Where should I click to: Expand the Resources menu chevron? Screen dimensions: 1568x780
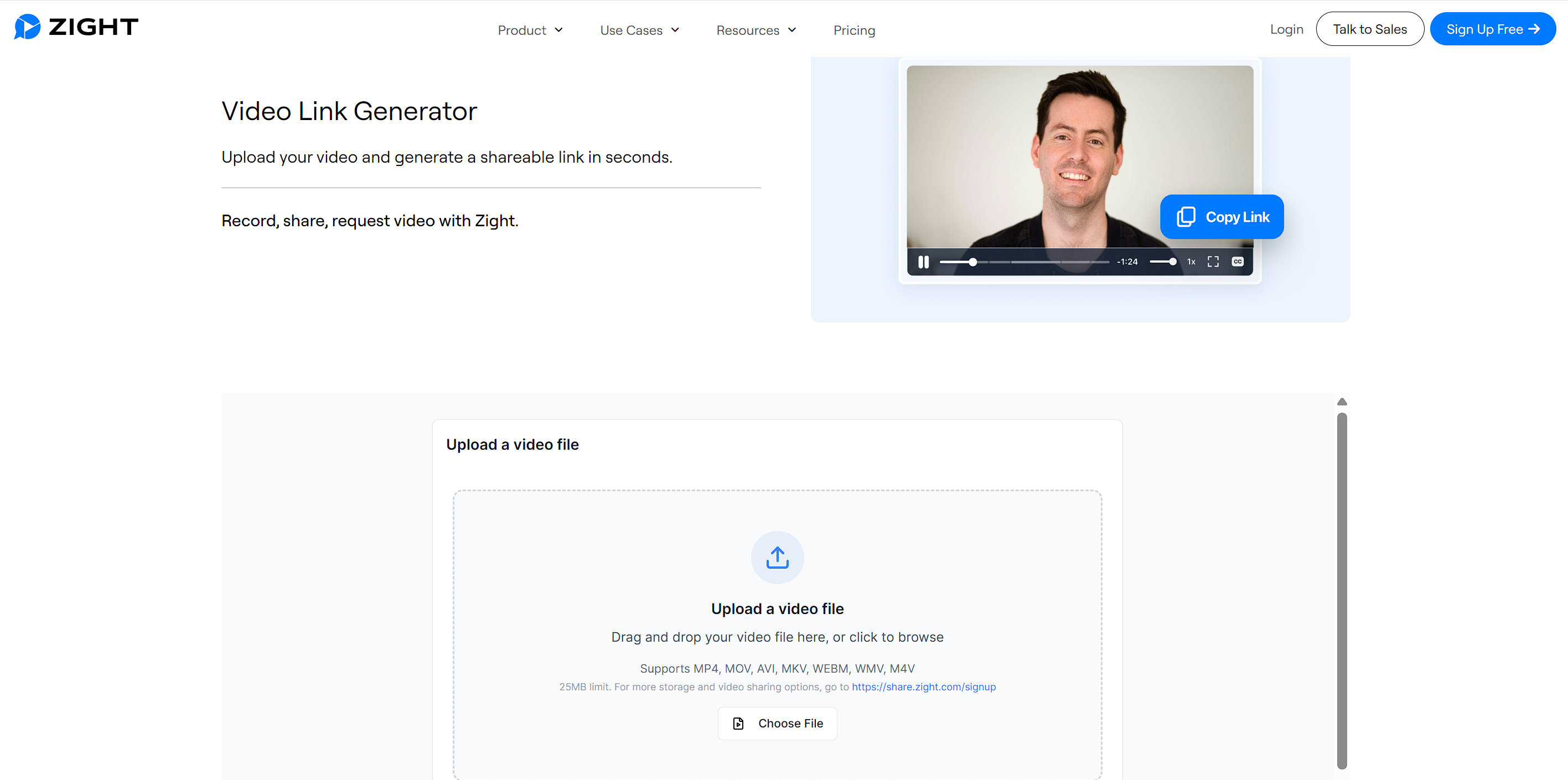792,30
